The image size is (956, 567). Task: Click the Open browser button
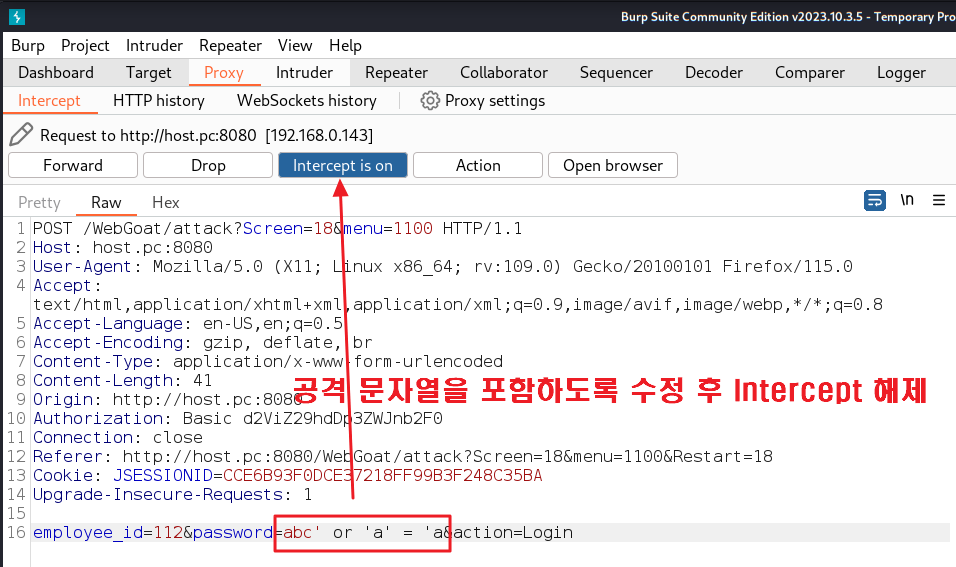click(613, 165)
